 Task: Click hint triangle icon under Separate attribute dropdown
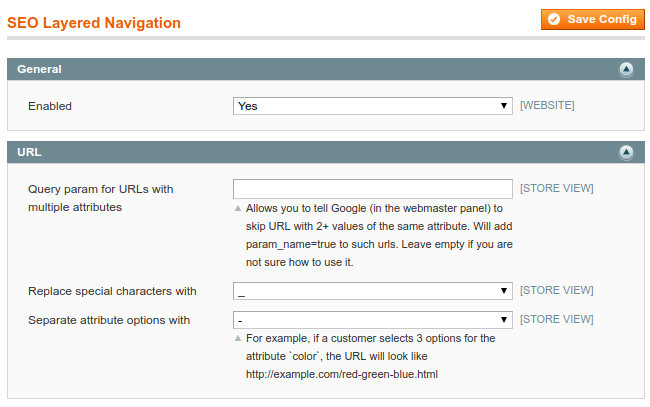coord(238,339)
